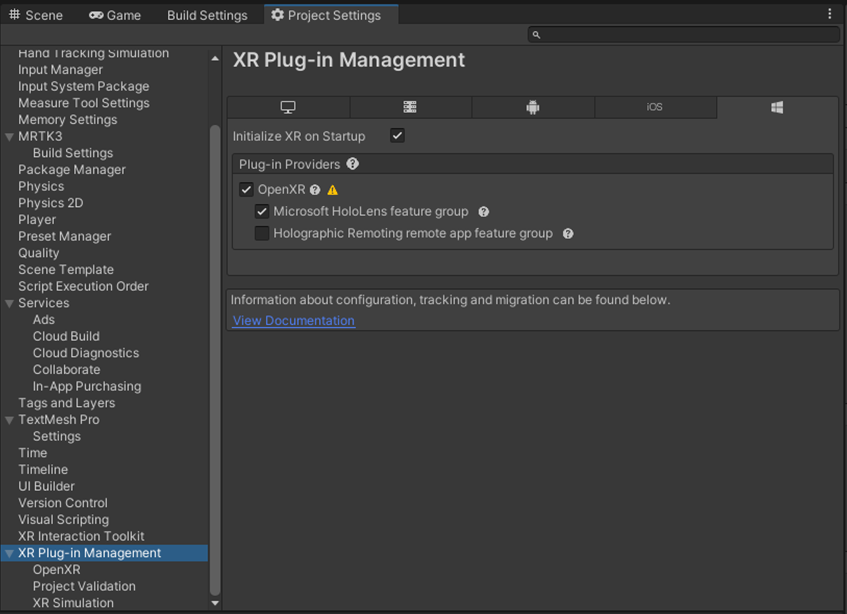Click the OpenXR help icon
Screen dimensions: 847x614
coord(315,190)
